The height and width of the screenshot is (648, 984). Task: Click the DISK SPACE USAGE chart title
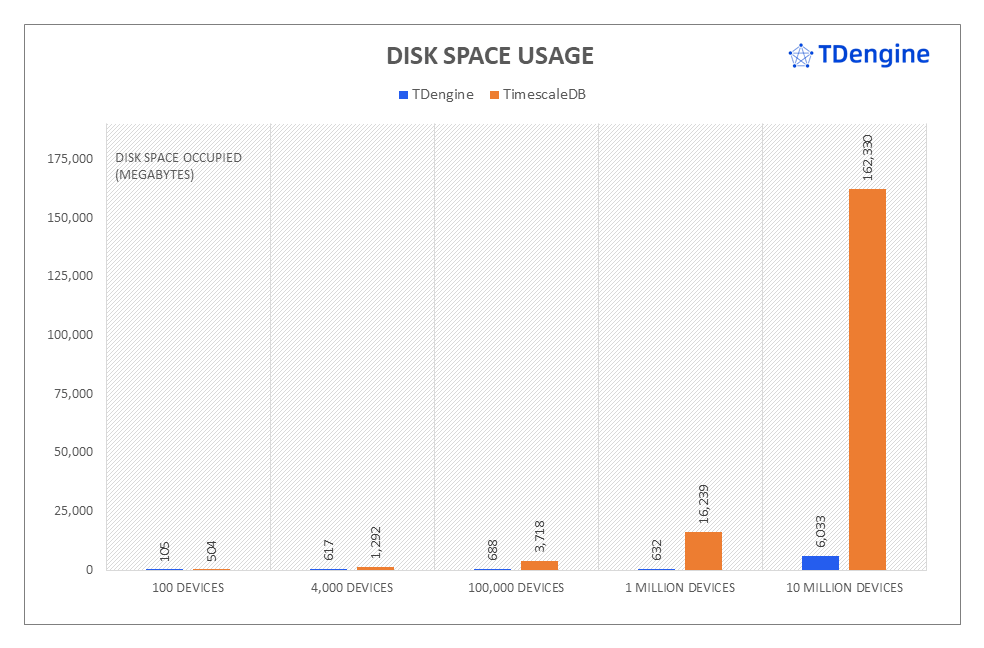tap(490, 56)
